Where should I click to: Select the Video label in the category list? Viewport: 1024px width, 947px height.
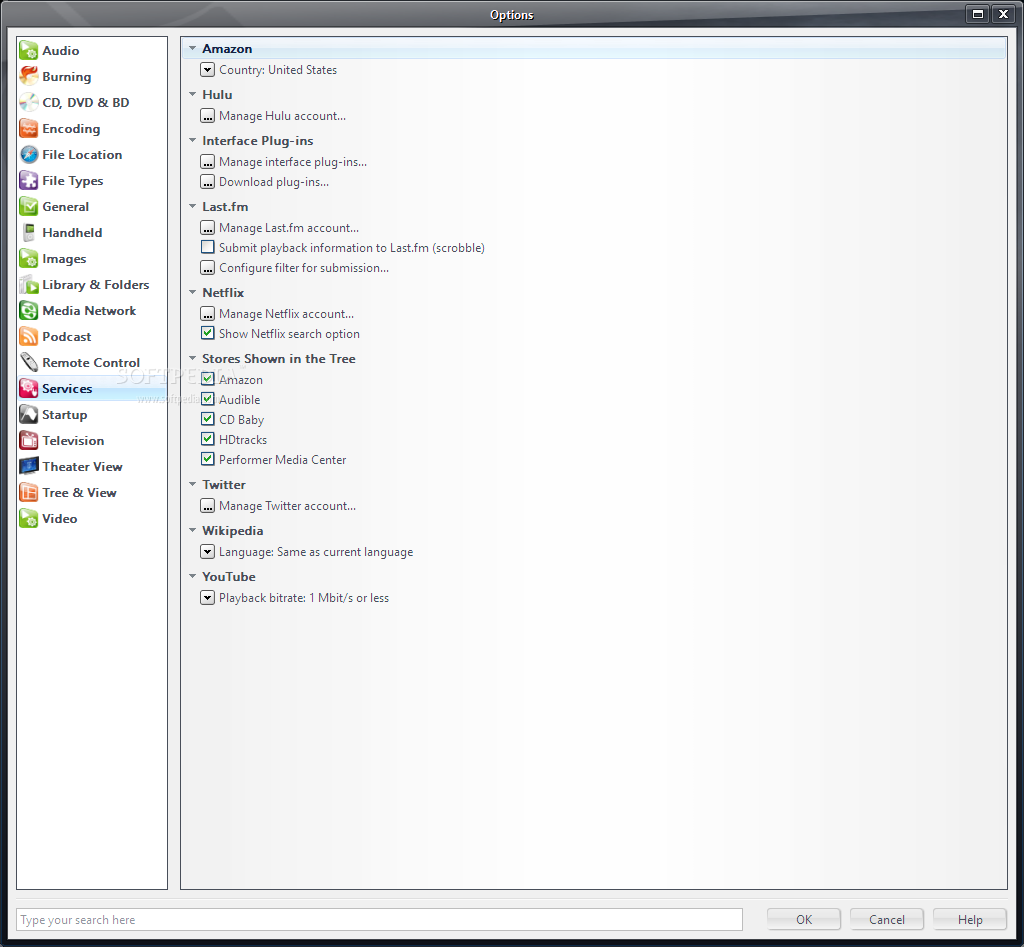click(59, 519)
